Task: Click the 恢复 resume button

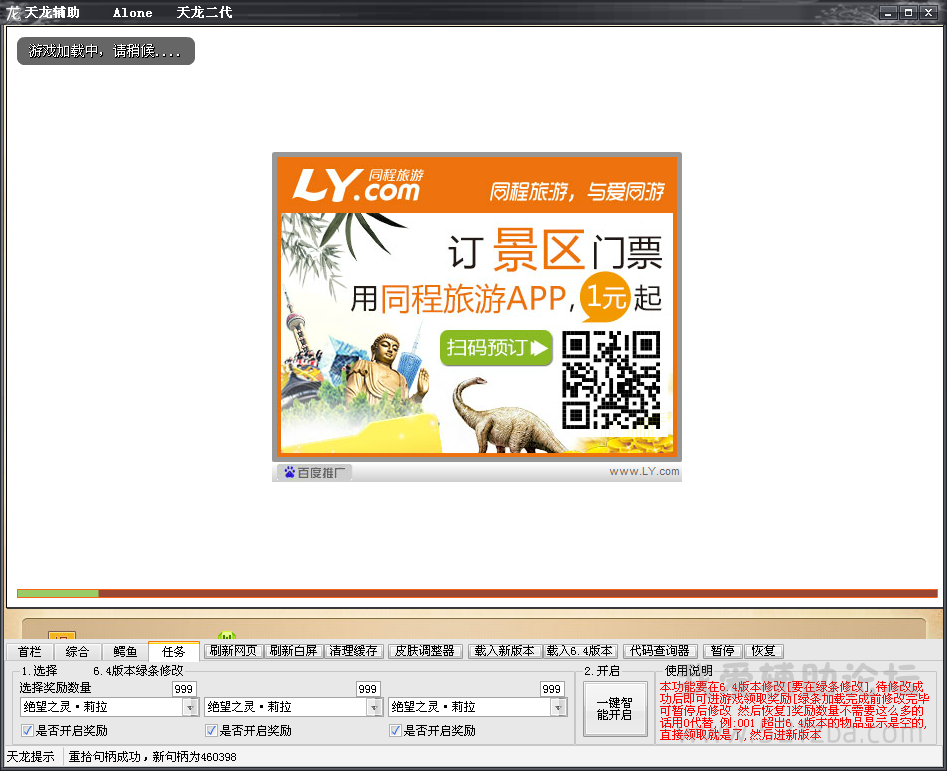Action: [764, 651]
